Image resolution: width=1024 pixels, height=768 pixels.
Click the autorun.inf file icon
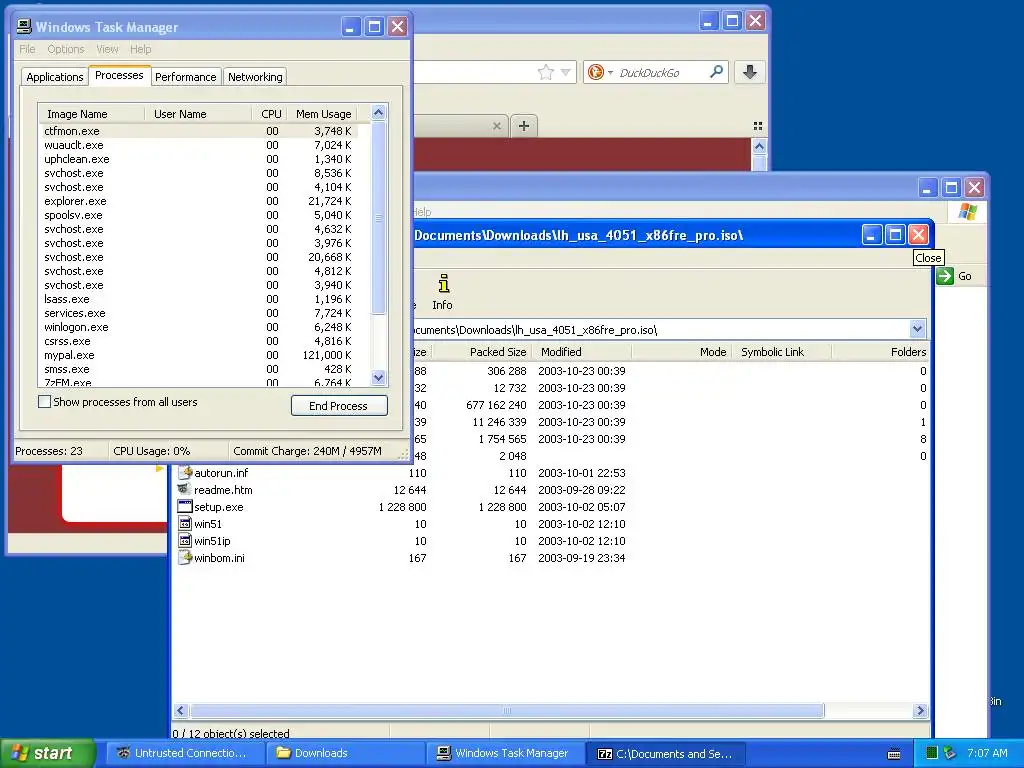pos(185,473)
